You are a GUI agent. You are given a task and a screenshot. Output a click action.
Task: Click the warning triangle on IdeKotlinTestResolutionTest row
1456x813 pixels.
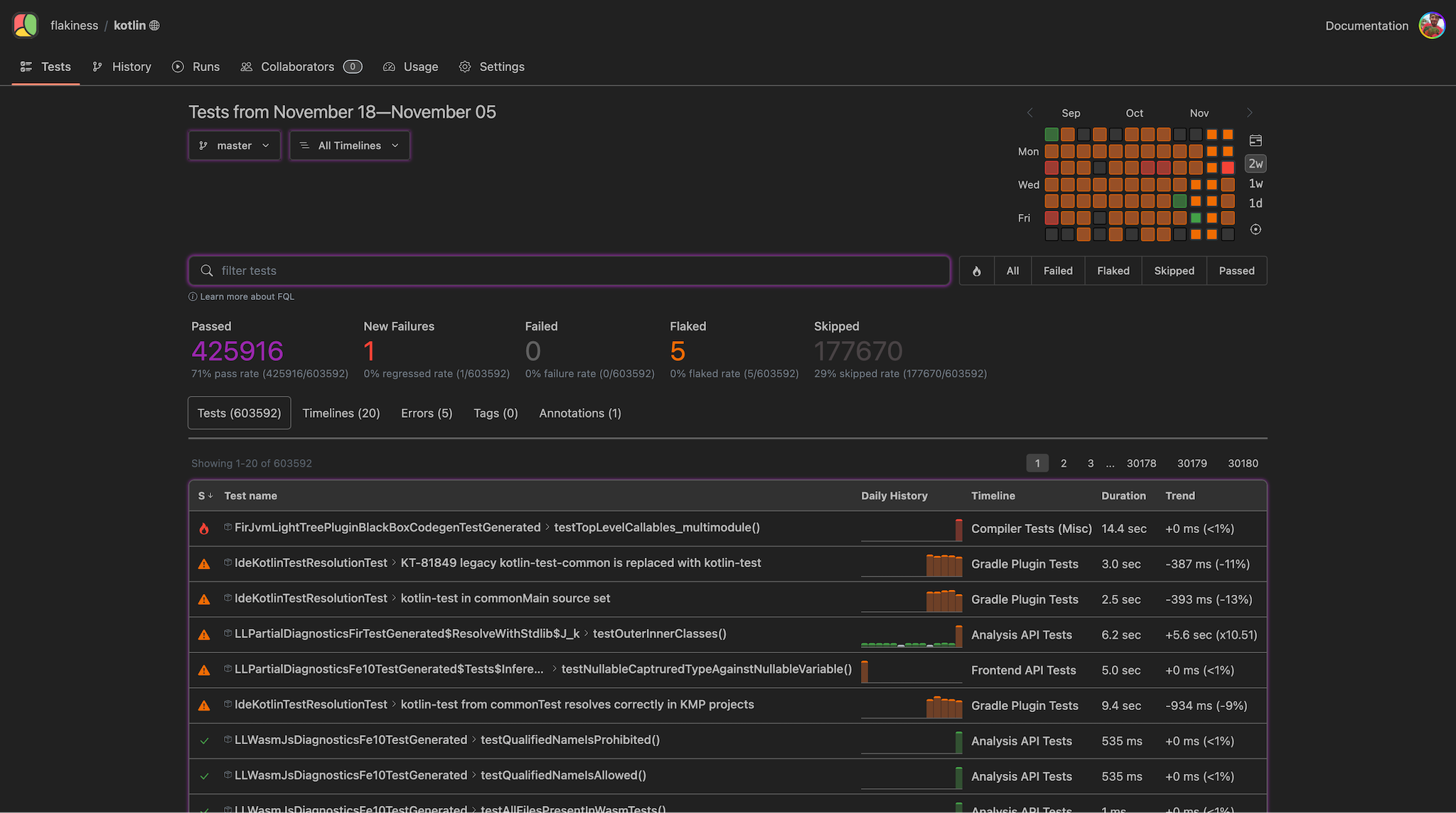pos(204,563)
